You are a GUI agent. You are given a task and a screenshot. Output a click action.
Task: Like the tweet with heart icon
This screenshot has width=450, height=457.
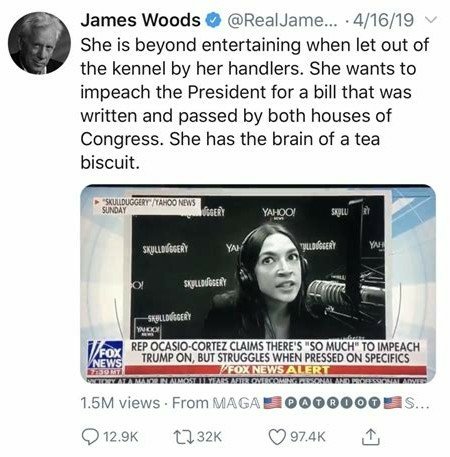[x=277, y=437]
